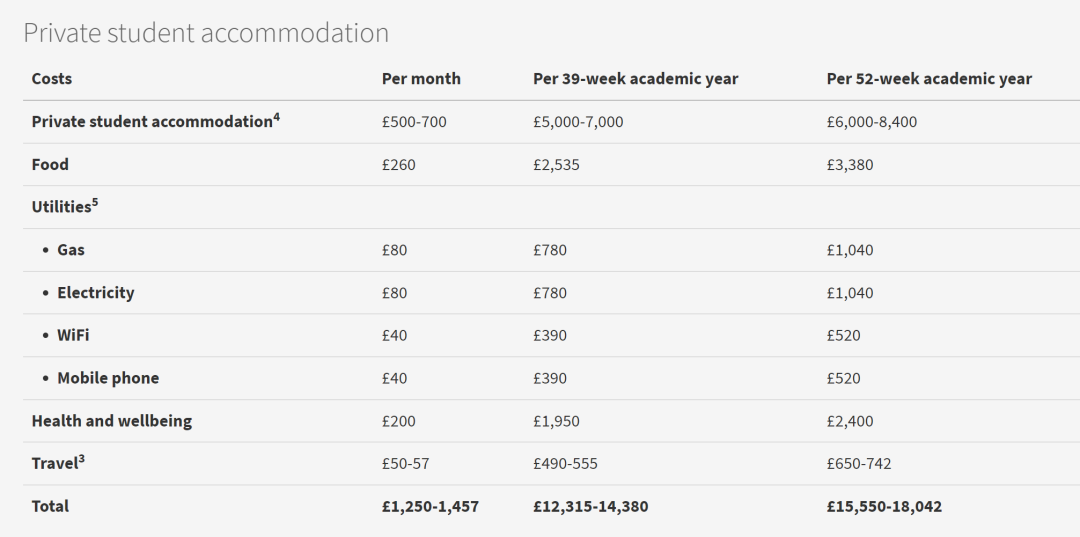Select the Per 39-week academic year header
Image resolution: width=1080 pixels, height=537 pixels.
pos(635,79)
